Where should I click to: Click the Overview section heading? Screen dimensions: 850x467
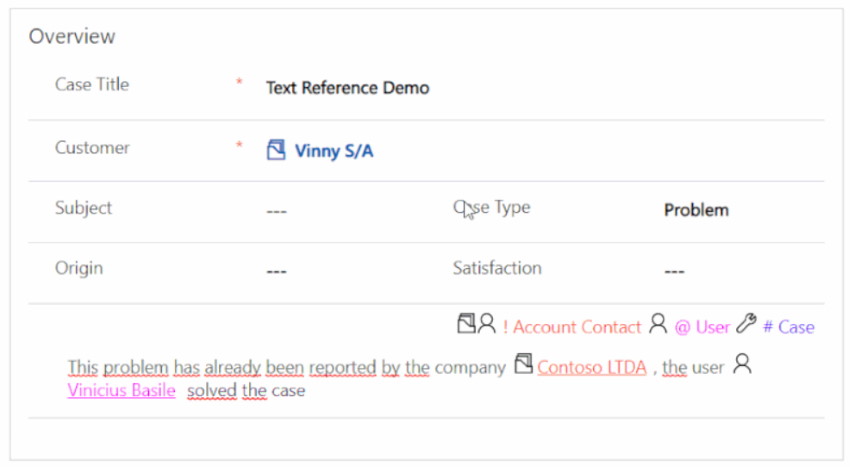(72, 36)
